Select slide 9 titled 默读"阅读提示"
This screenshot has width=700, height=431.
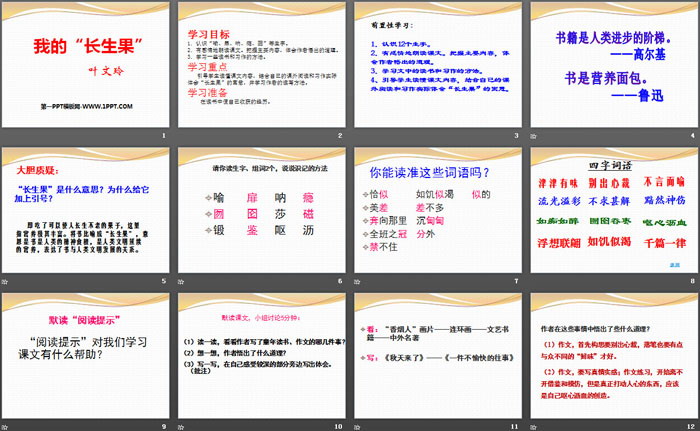pyautogui.click(x=85, y=356)
